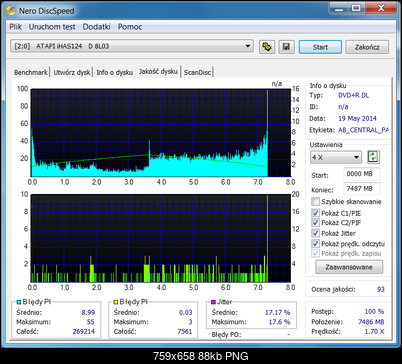Click the label AB_CENTRAL_PA
Screen dimensions: 402x364
363,130
